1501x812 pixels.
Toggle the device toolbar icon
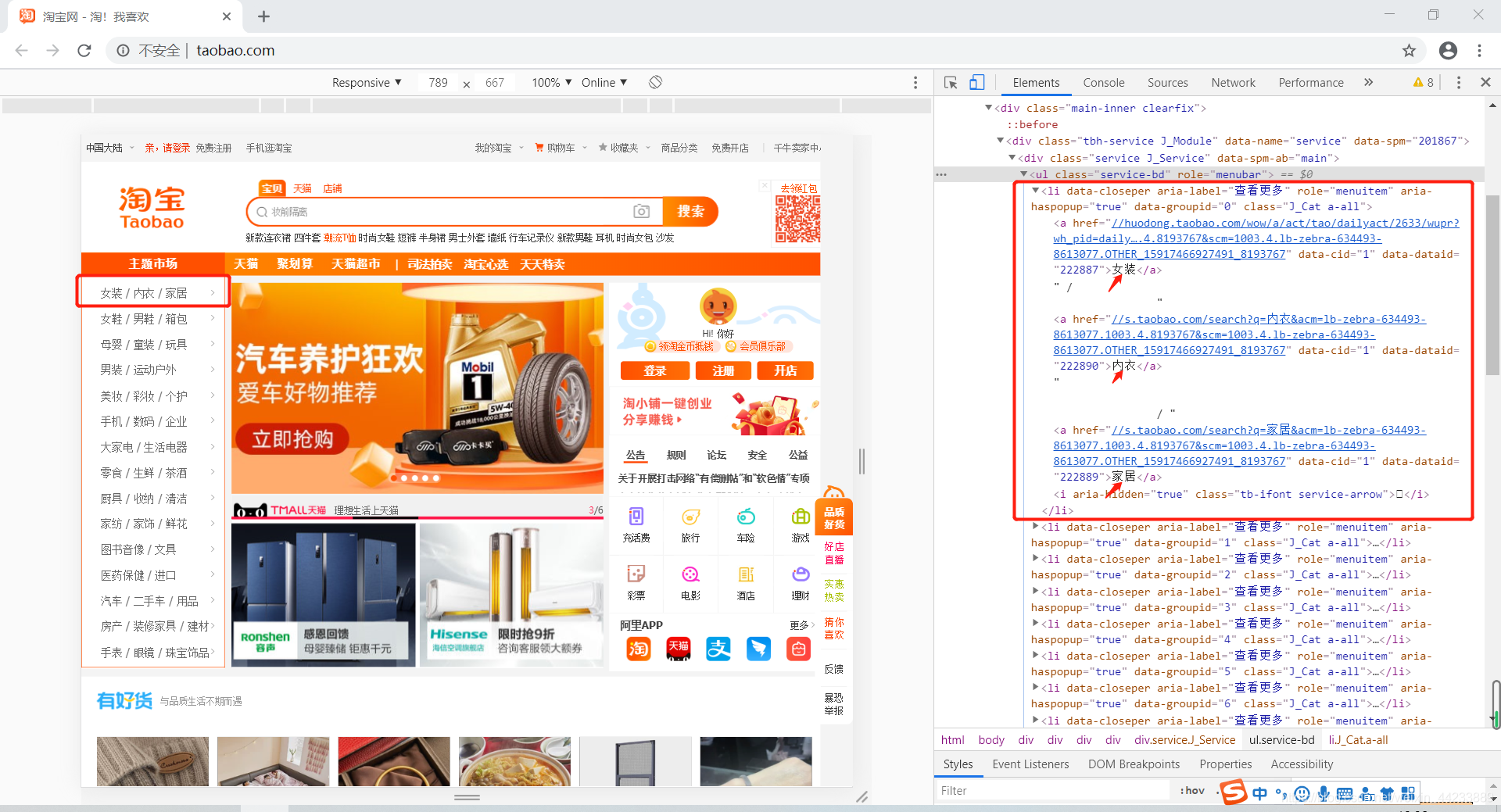pos(977,82)
